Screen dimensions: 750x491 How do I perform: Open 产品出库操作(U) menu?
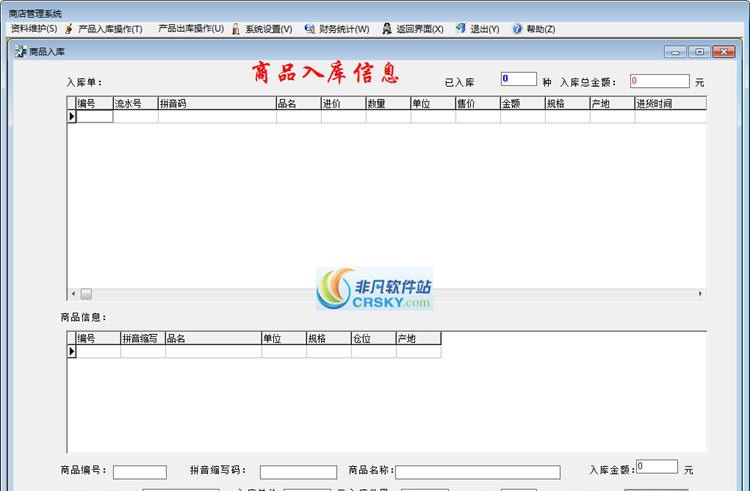click(191, 29)
